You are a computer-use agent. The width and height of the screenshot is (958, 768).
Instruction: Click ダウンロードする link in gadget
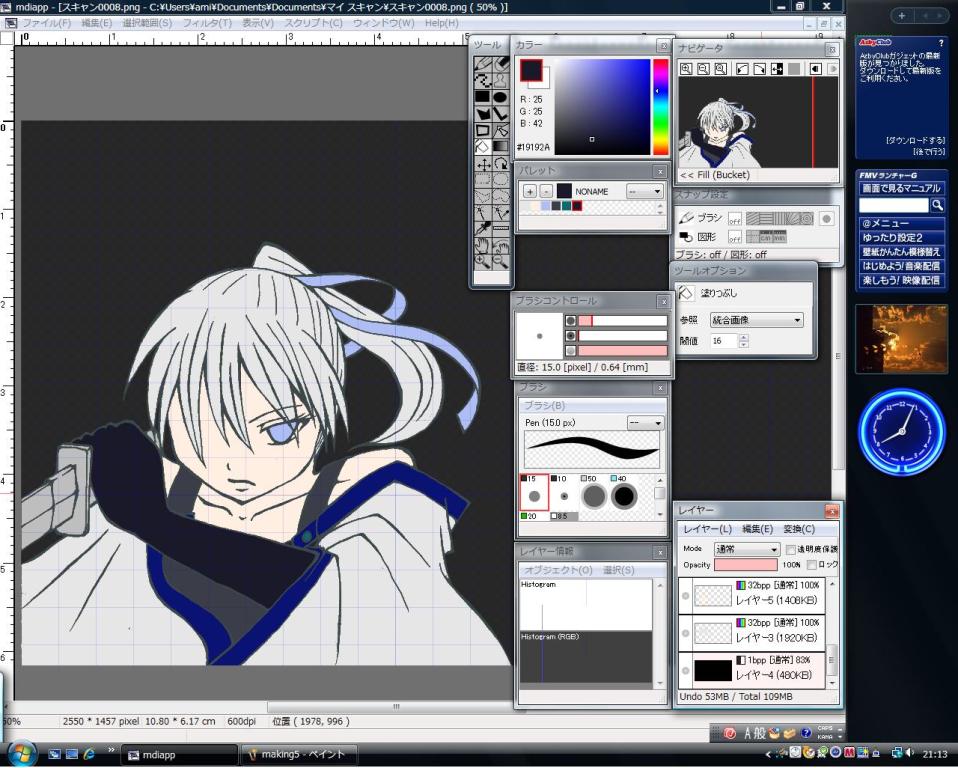pos(915,141)
